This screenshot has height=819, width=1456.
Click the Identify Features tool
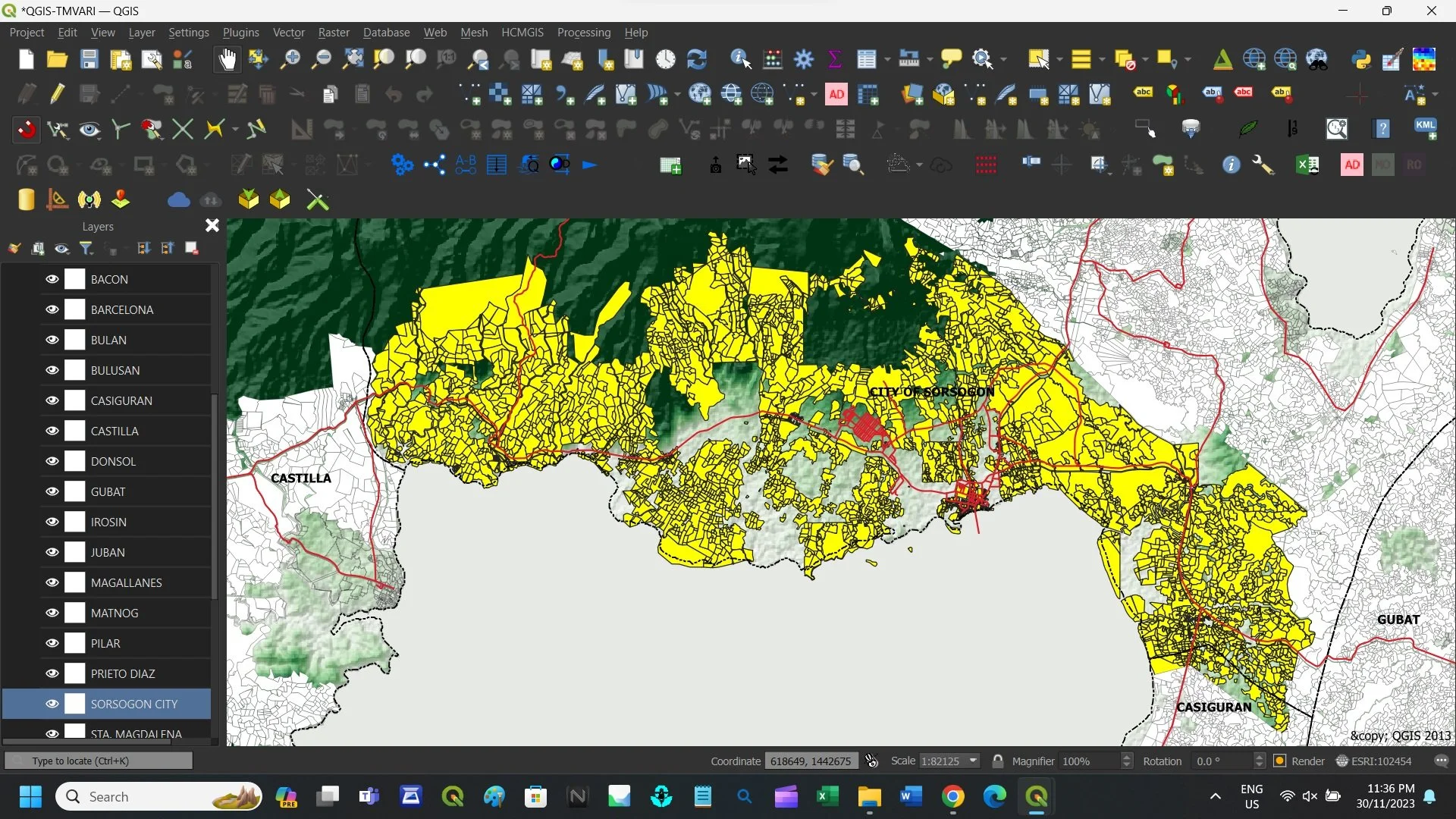coord(740,59)
